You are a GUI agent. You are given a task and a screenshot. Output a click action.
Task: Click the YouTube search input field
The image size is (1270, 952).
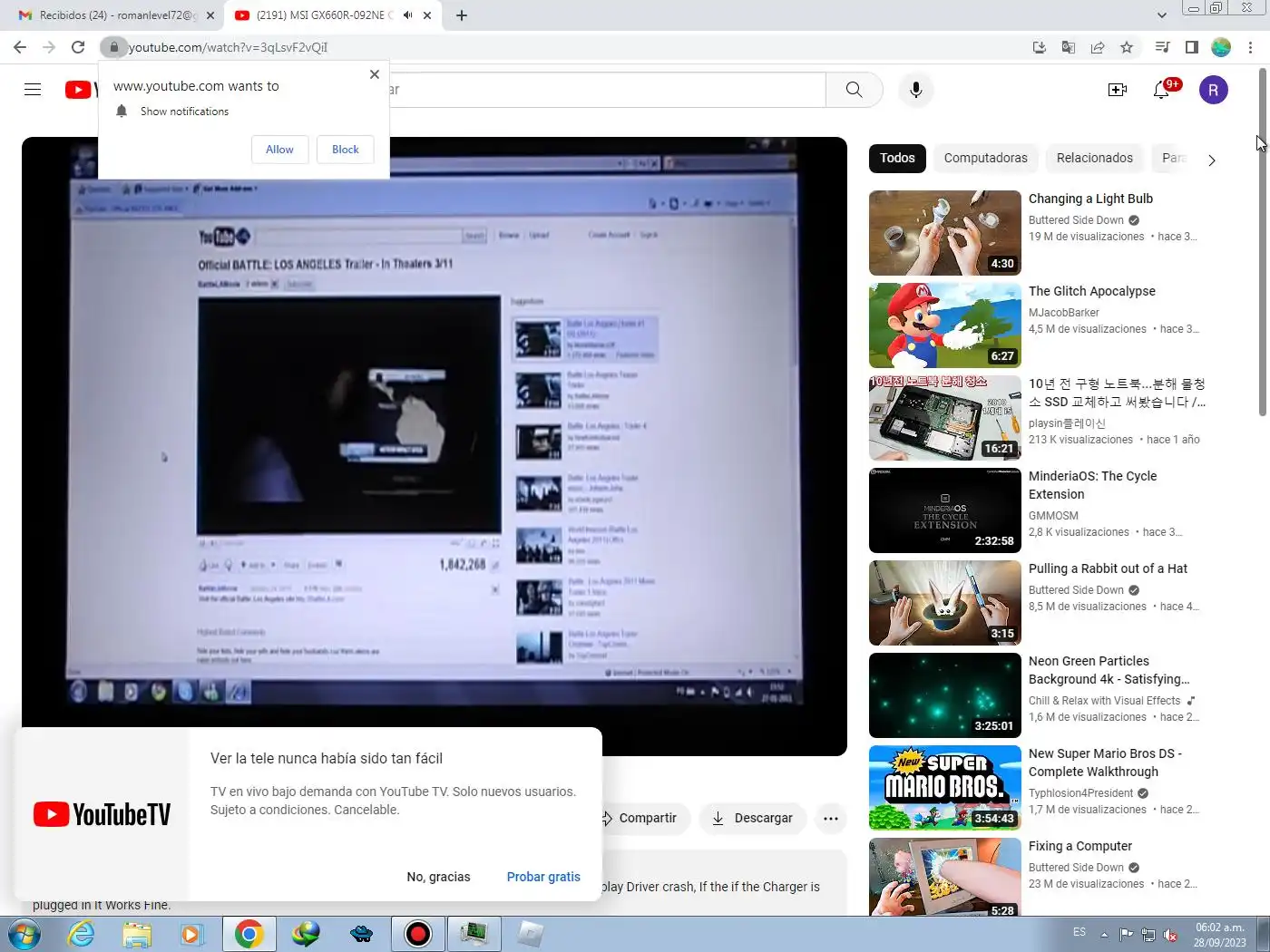608,90
